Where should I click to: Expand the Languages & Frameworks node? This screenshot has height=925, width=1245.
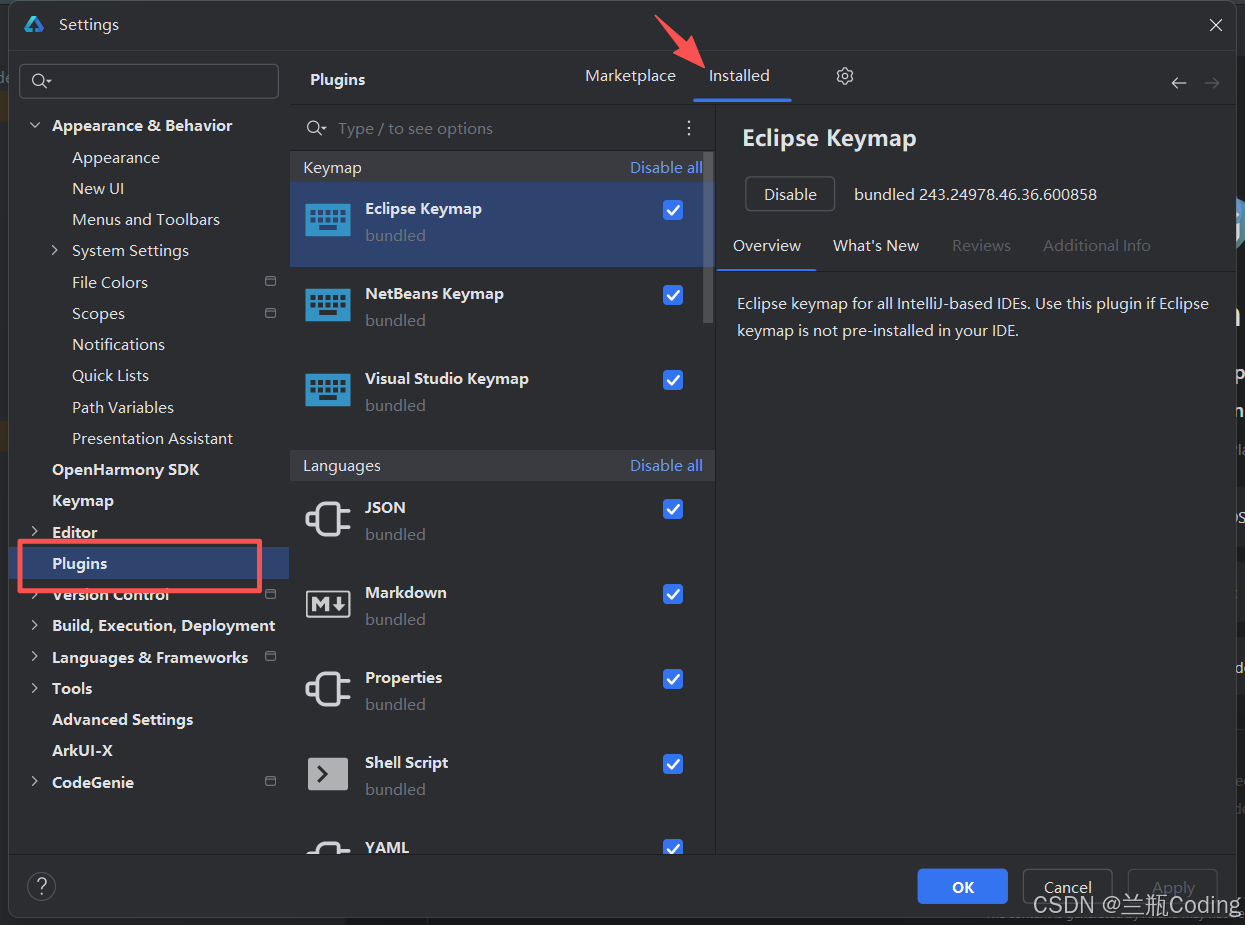(35, 657)
